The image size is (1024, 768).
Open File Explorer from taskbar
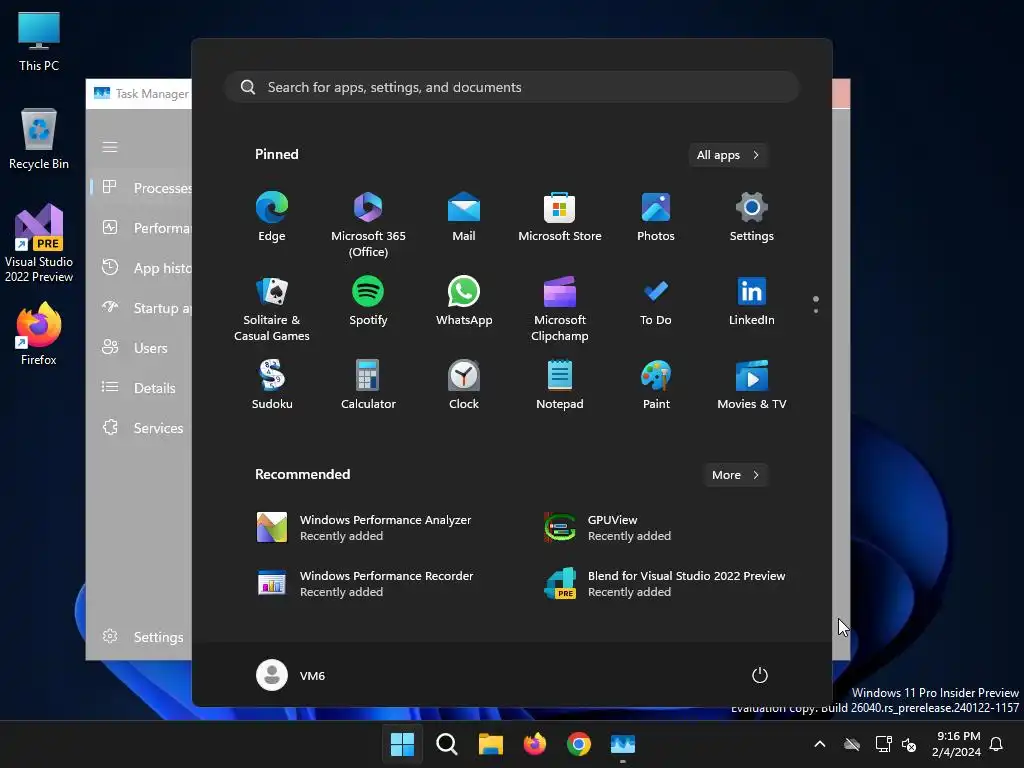click(490, 744)
